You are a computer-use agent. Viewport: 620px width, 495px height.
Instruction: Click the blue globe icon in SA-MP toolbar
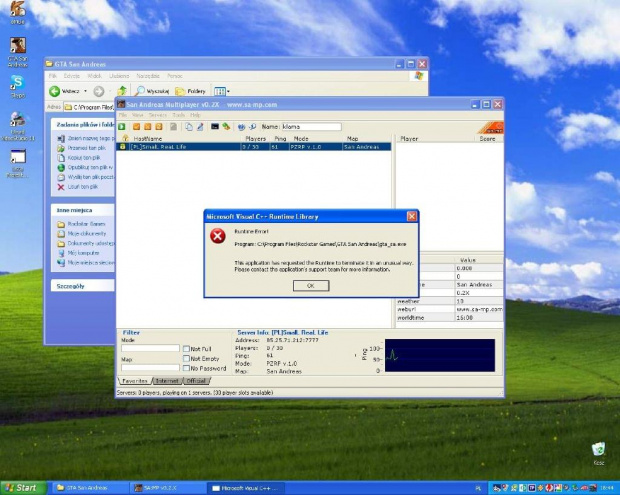tap(241, 127)
